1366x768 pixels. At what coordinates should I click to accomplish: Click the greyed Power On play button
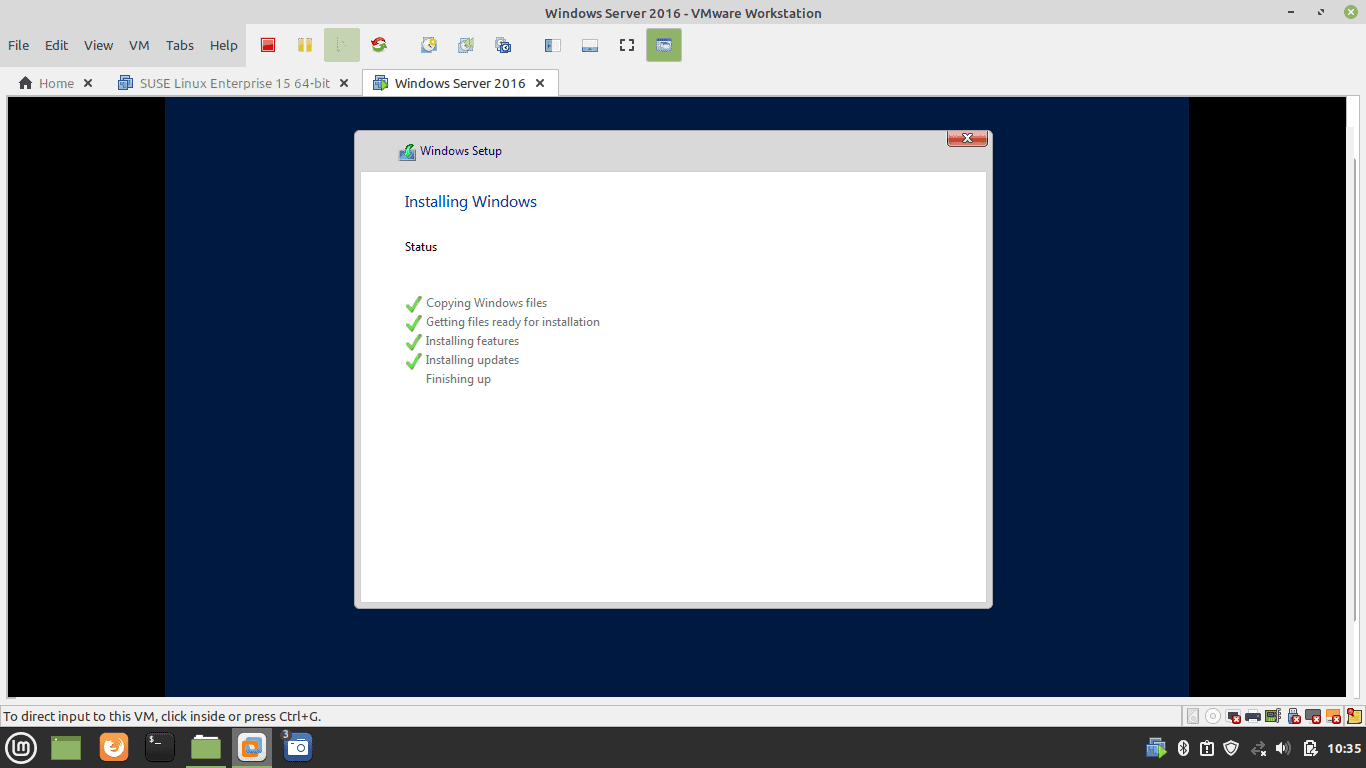pyautogui.click(x=341, y=45)
